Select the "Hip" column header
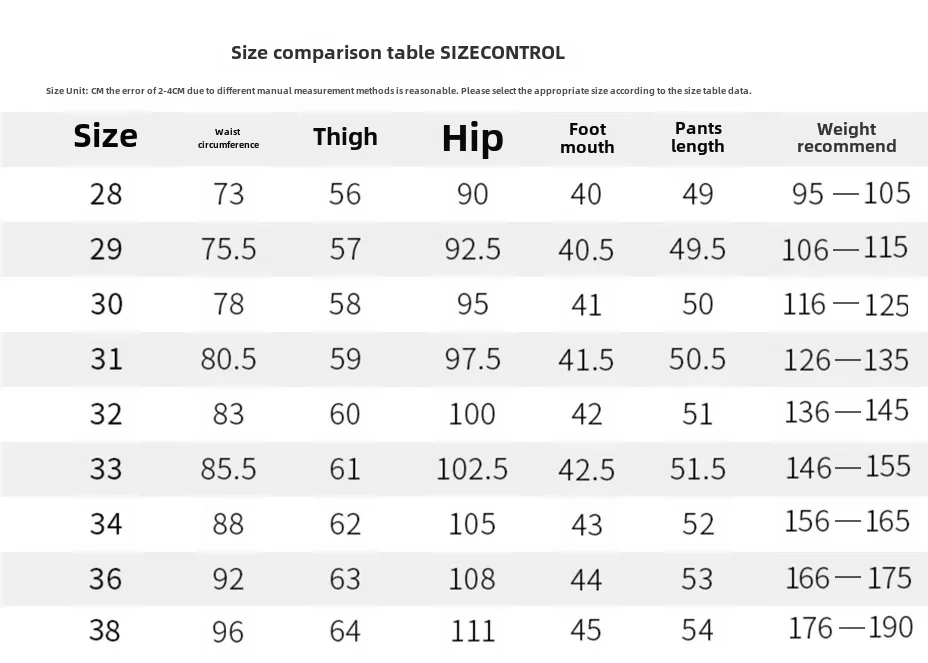928x663 pixels. tap(472, 139)
